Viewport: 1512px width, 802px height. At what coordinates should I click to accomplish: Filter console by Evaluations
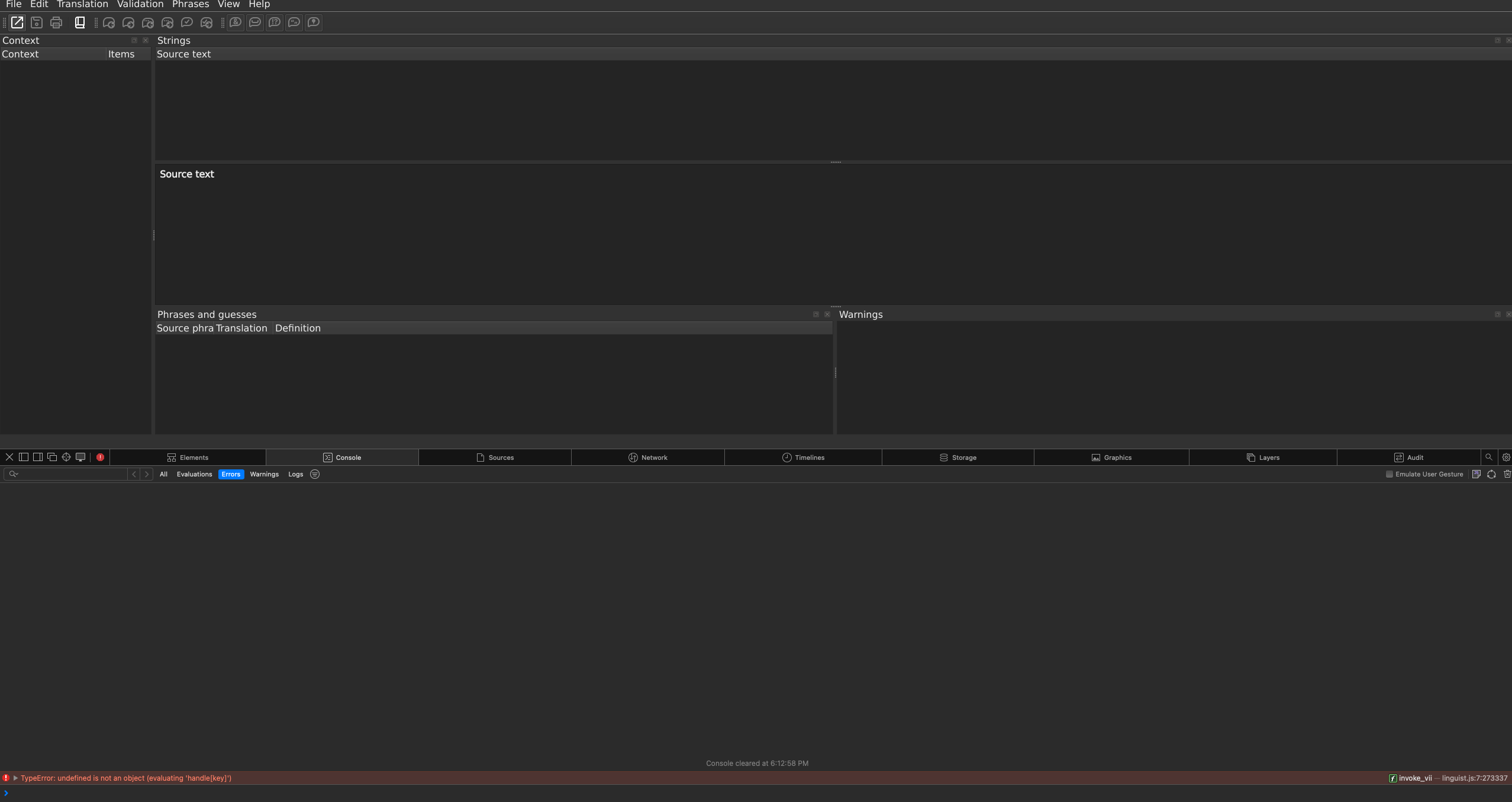[x=194, y=474]
